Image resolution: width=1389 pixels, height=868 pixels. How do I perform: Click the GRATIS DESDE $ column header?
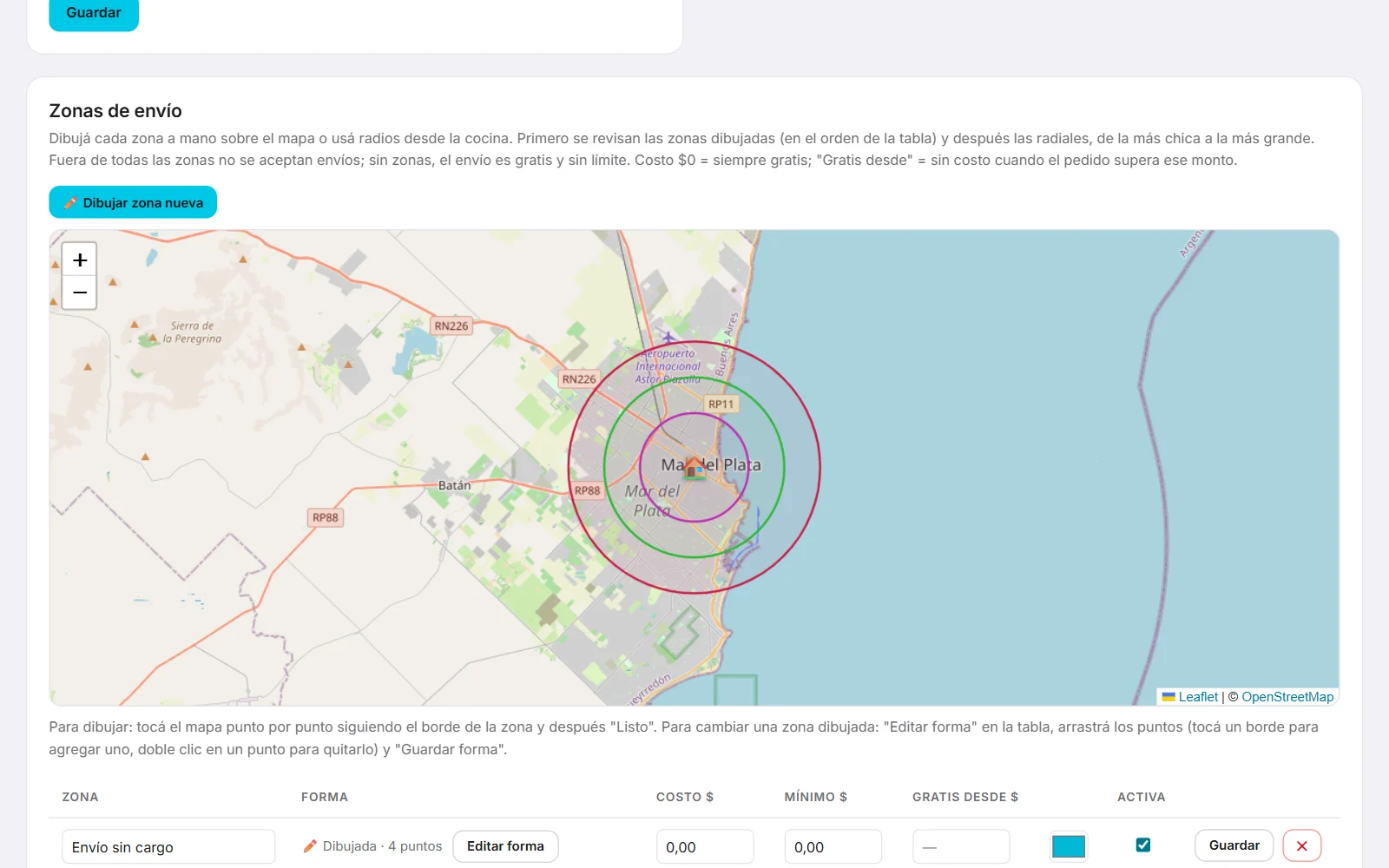(x=965, y=797)
